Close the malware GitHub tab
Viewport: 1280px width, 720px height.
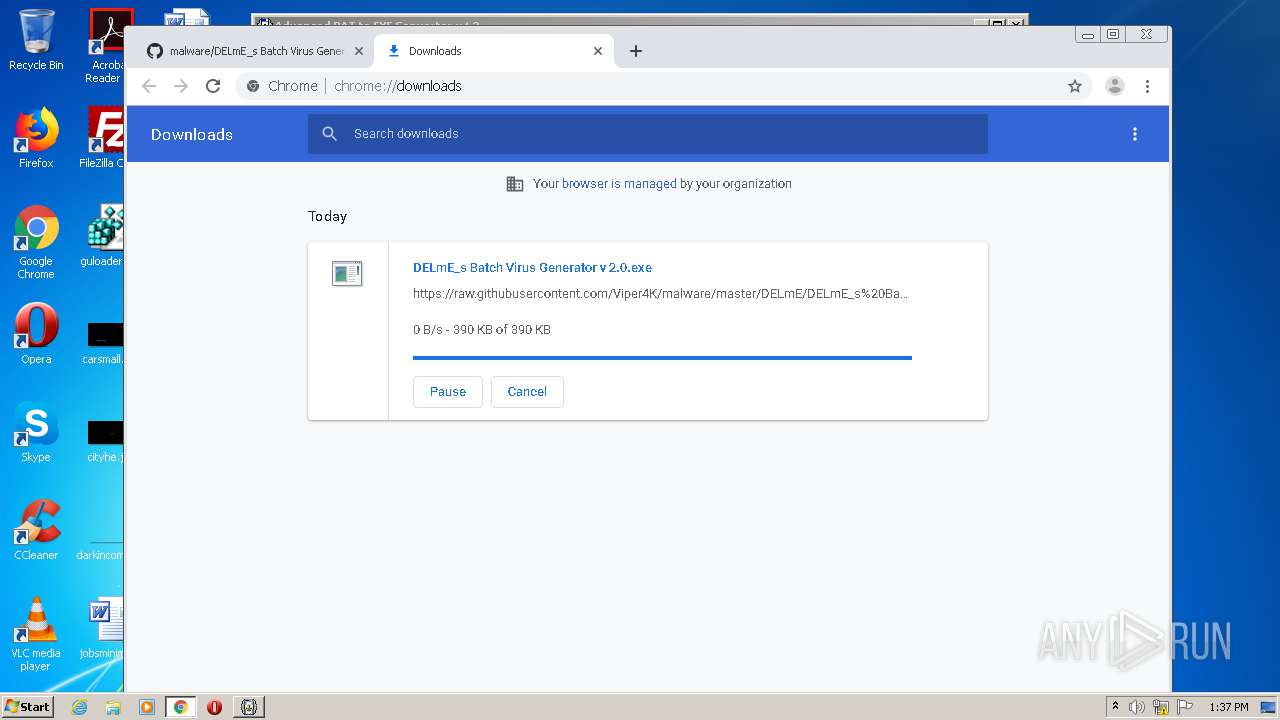tap(359, 51)
